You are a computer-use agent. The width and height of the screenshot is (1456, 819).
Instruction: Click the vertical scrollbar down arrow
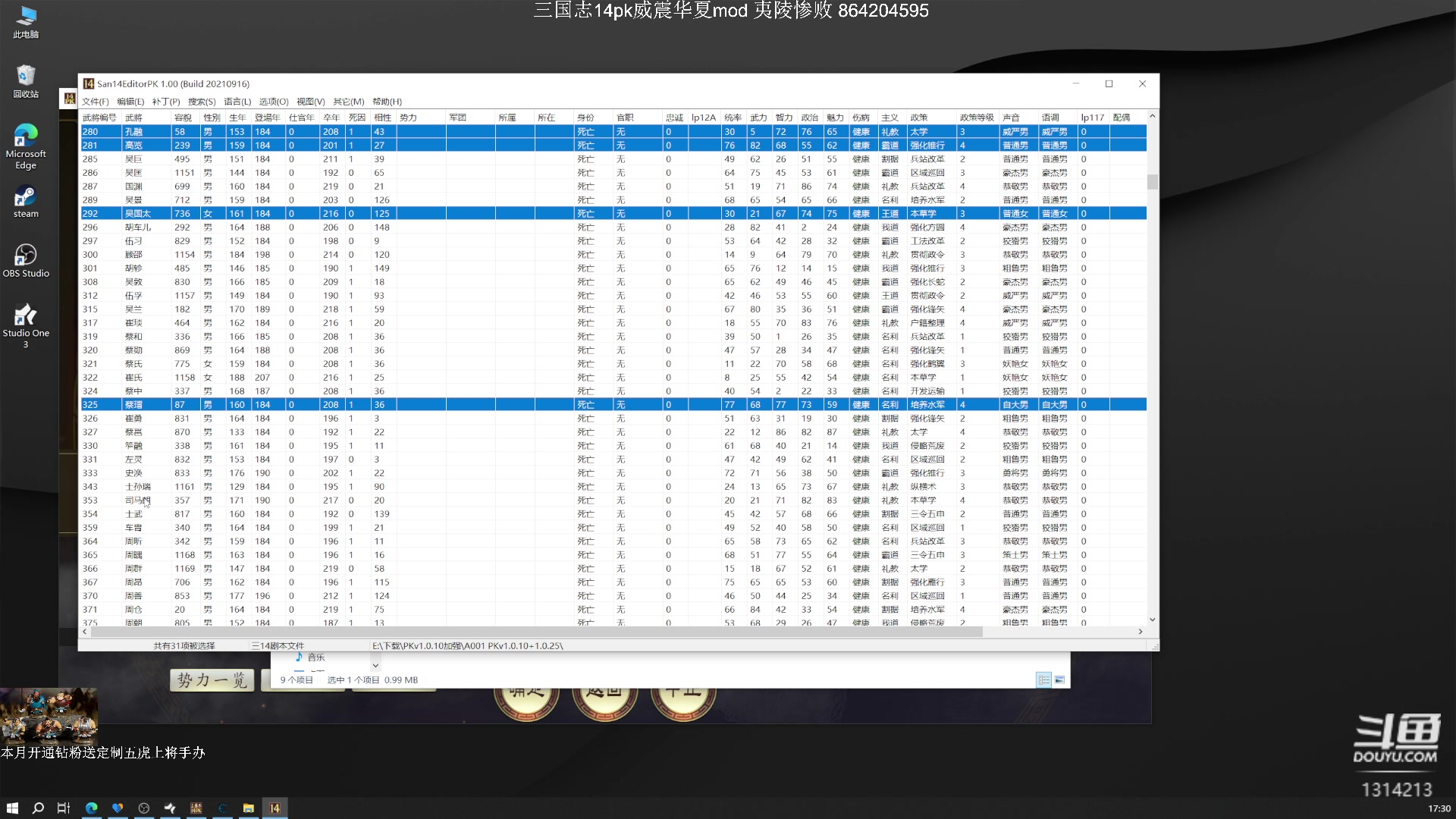coord(1153,620)
